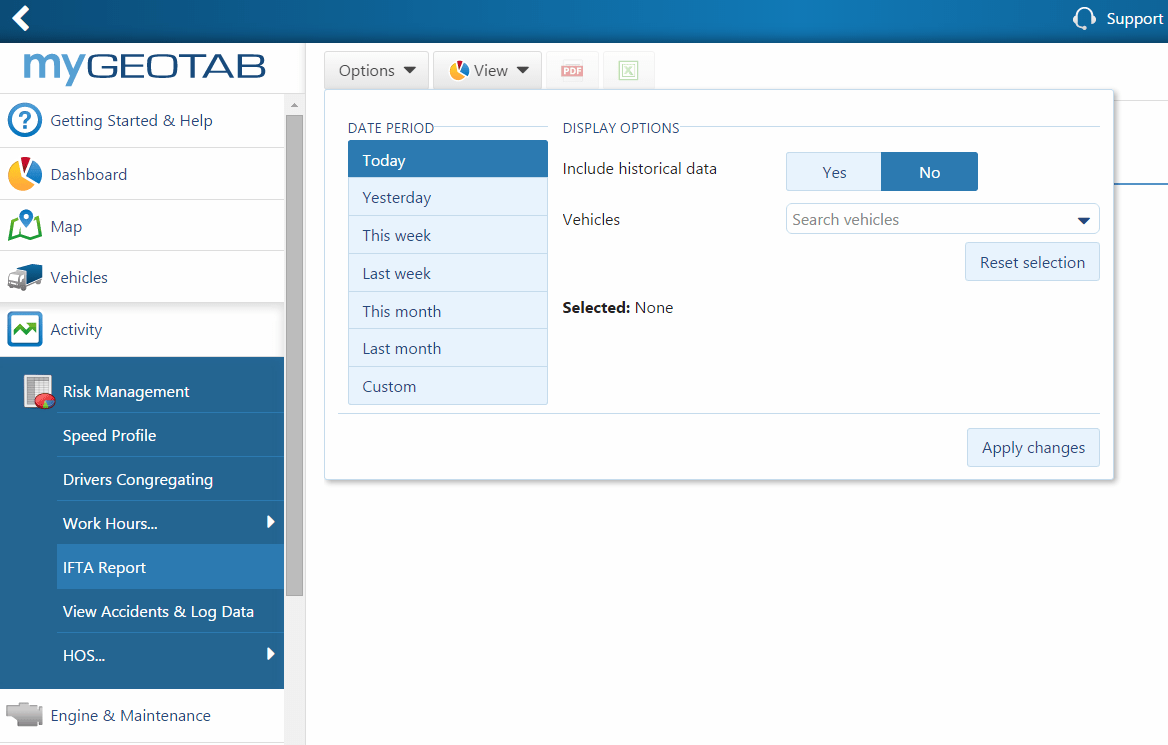Open IFTA Report

pos(171,567)
